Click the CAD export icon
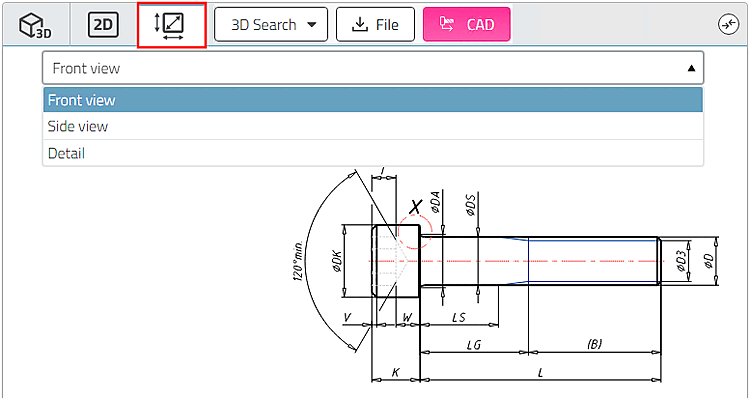 click(446, 24)
